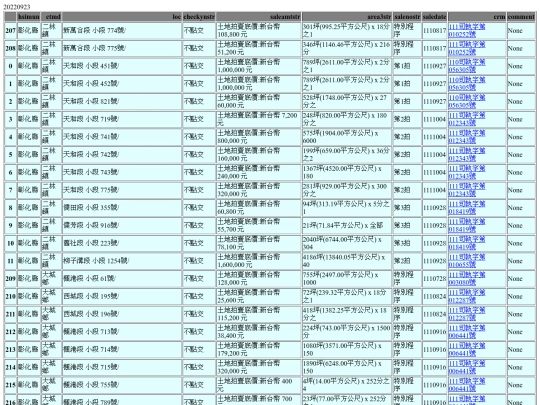Image resolution: width=540 pixels, height=405 pixels.
Task: Click the '第3拍' cell in row 8
Action: click(x=407, y=208)
